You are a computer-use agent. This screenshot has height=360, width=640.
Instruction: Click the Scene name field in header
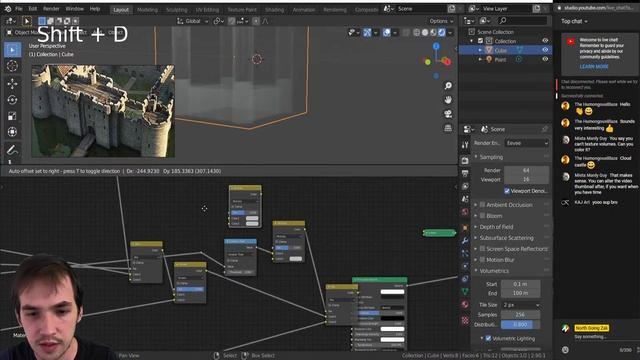[x=420, y=9]
